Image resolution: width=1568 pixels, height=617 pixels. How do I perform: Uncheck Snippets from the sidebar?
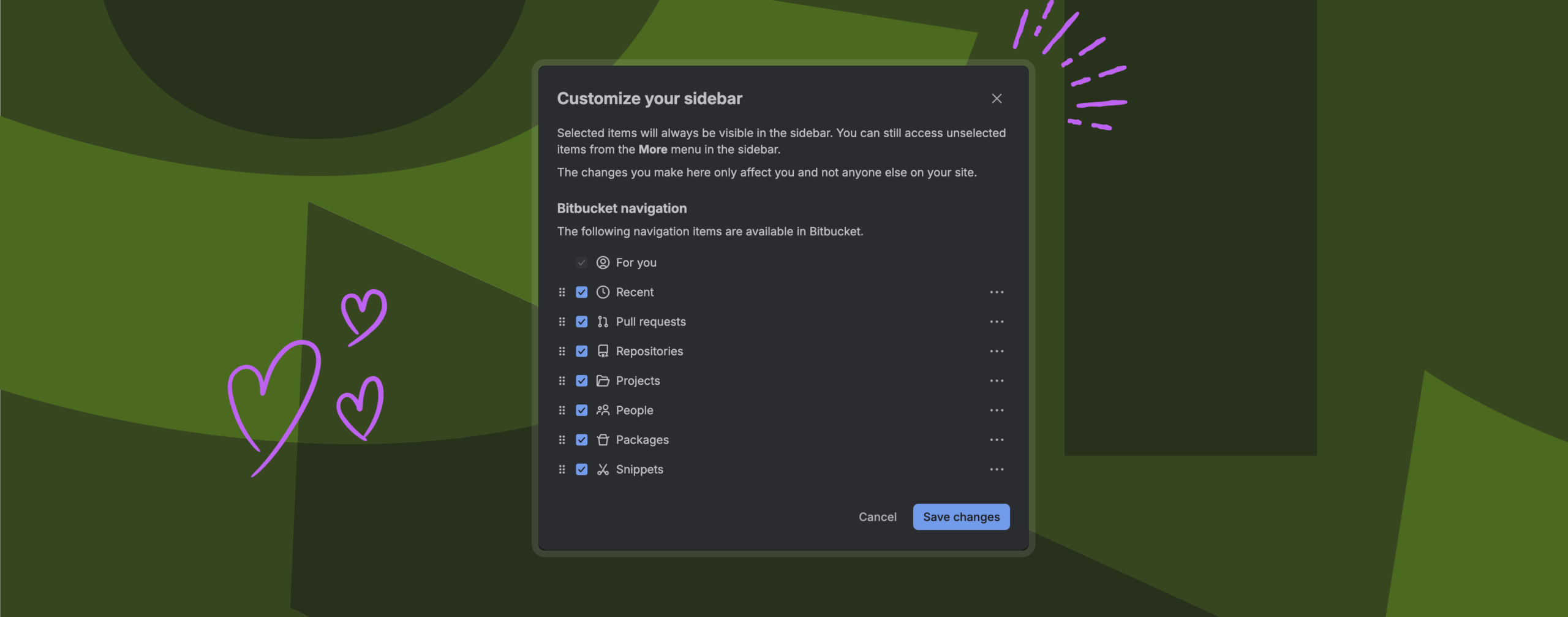coord(581,469)
